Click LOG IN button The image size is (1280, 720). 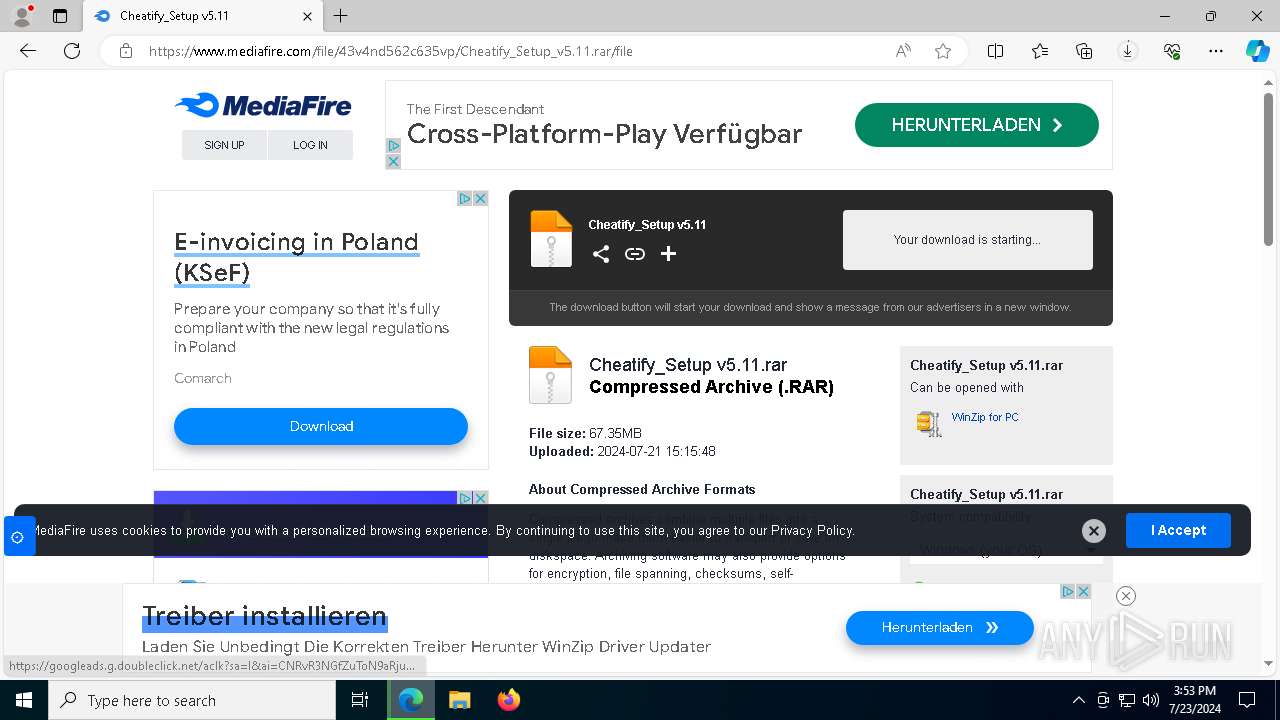[x=310, y=145]
